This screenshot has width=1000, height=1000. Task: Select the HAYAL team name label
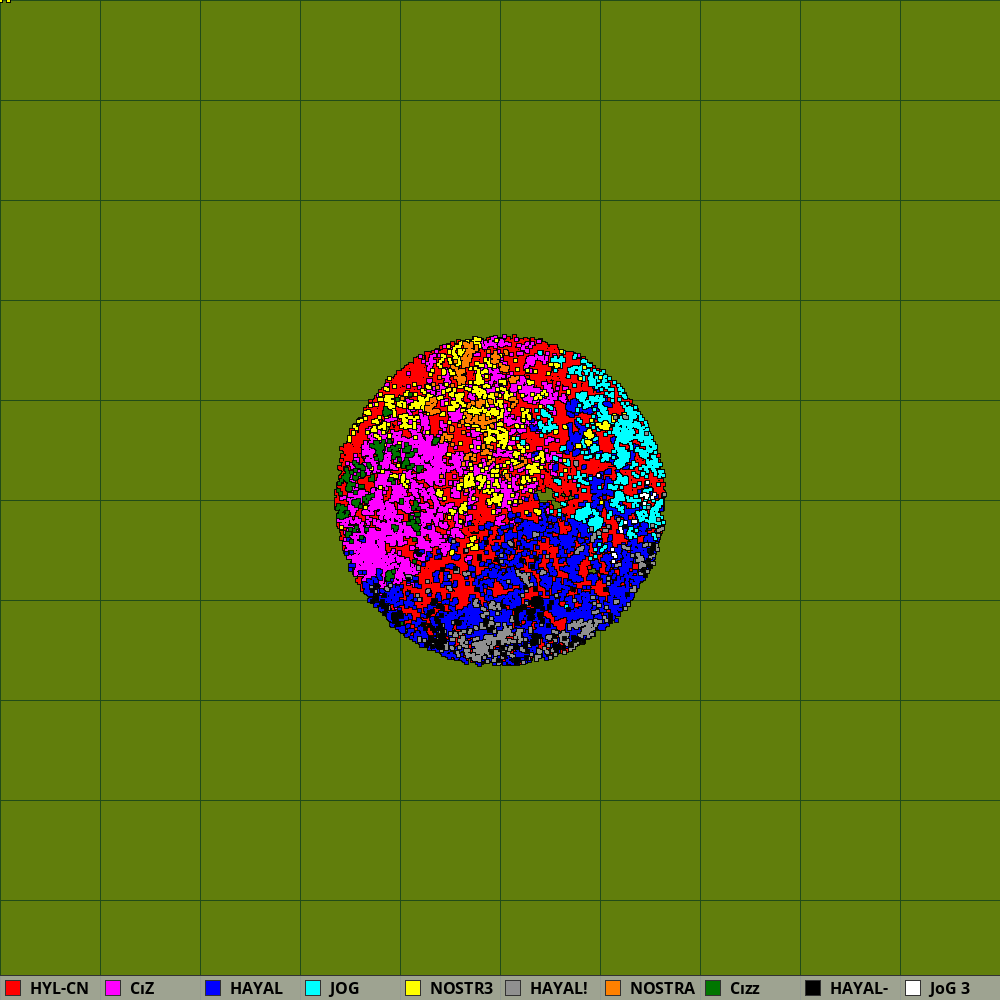point(256,988)
